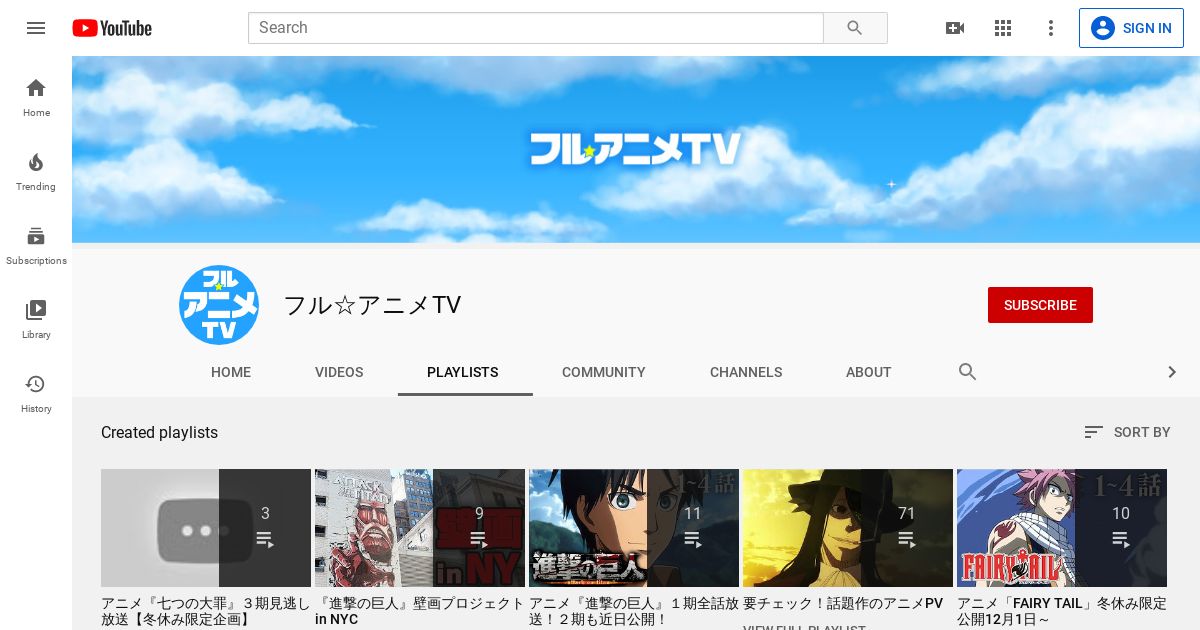
Task: Click playlist icon on 9-video thumbnail
Action: (479, 540)
